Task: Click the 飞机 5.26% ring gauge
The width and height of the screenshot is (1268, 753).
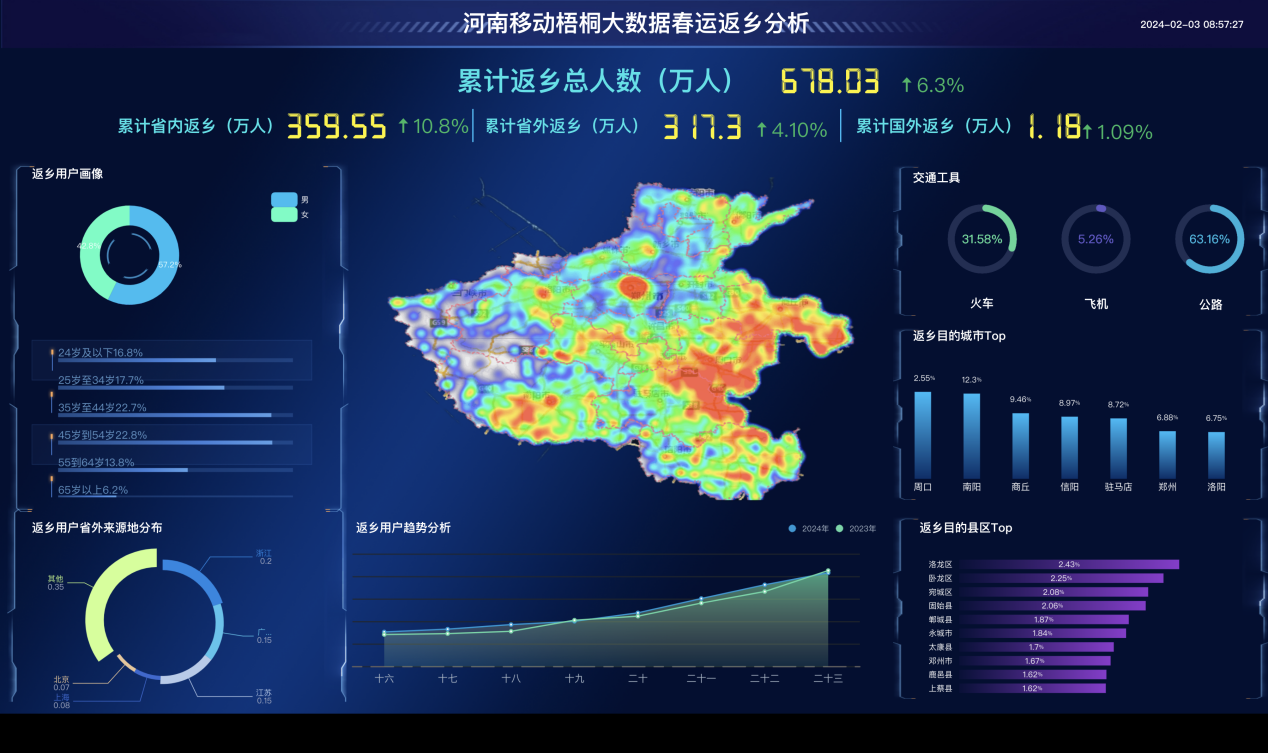Action: pos(1096,240)
